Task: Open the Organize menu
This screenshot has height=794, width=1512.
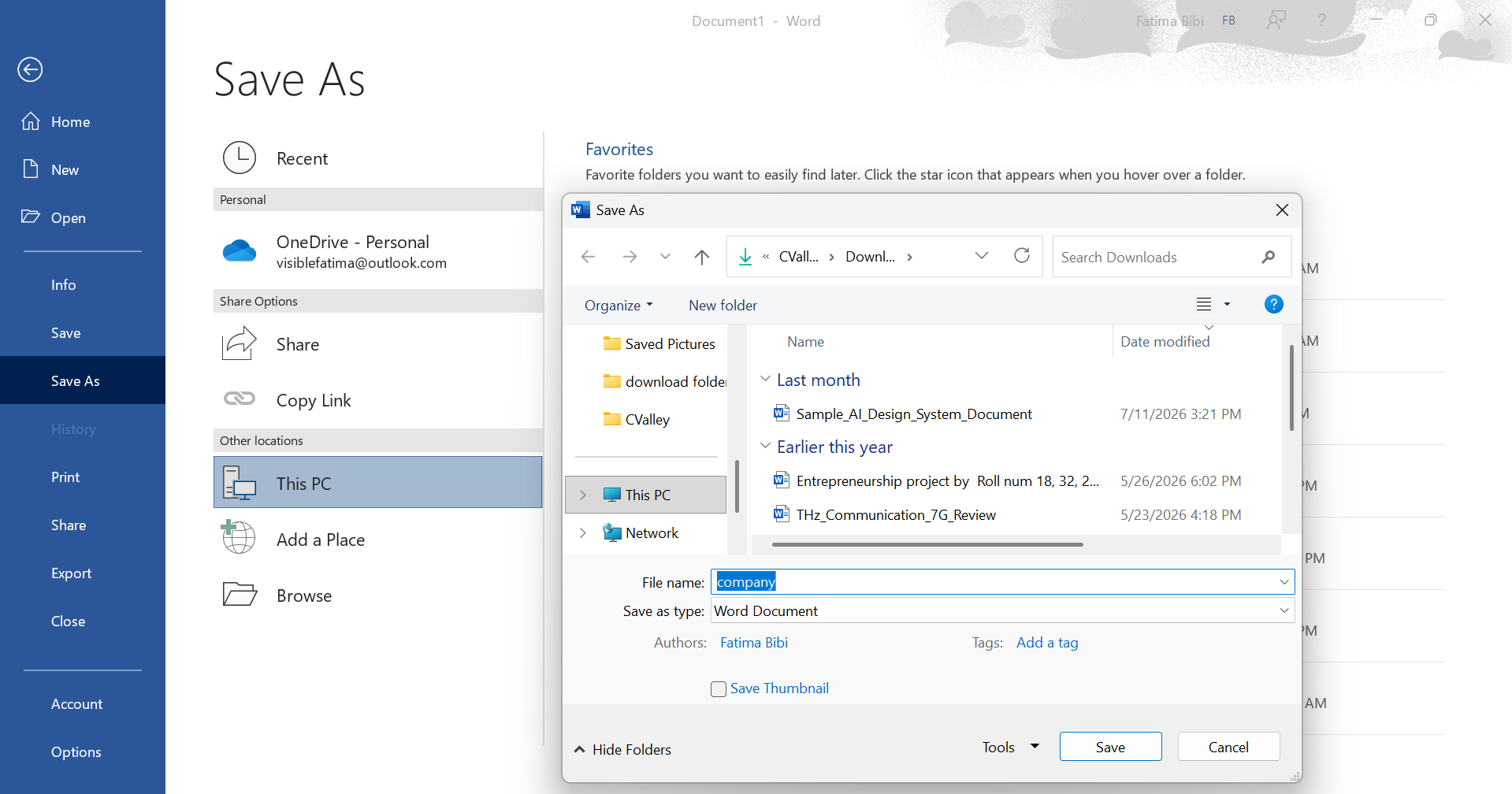Action: [619, 305]
